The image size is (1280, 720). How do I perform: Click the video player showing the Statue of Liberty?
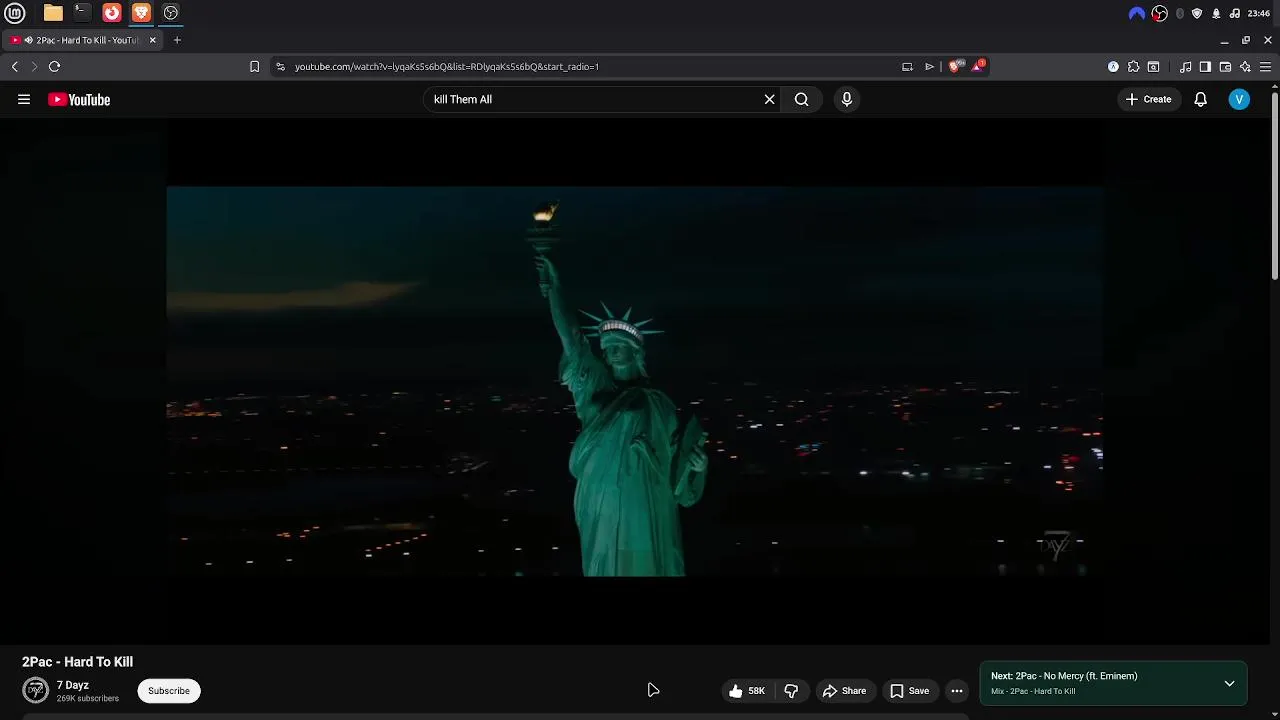635,381
